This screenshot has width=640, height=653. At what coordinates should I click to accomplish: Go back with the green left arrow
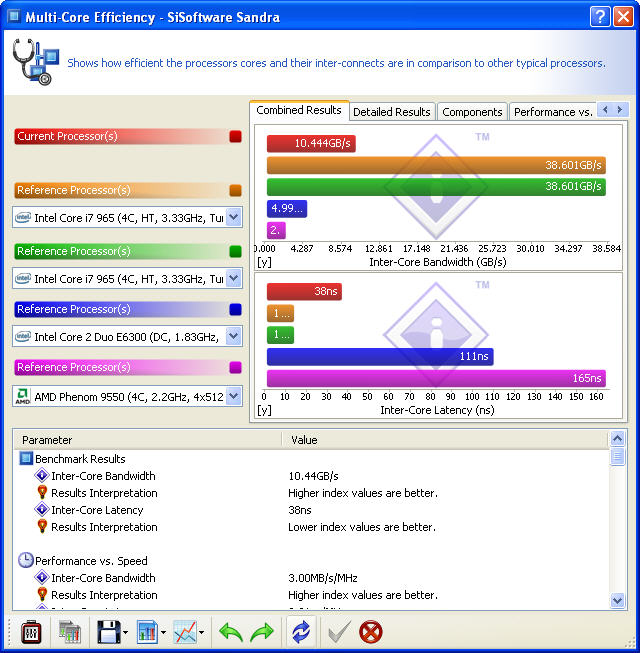230,633
